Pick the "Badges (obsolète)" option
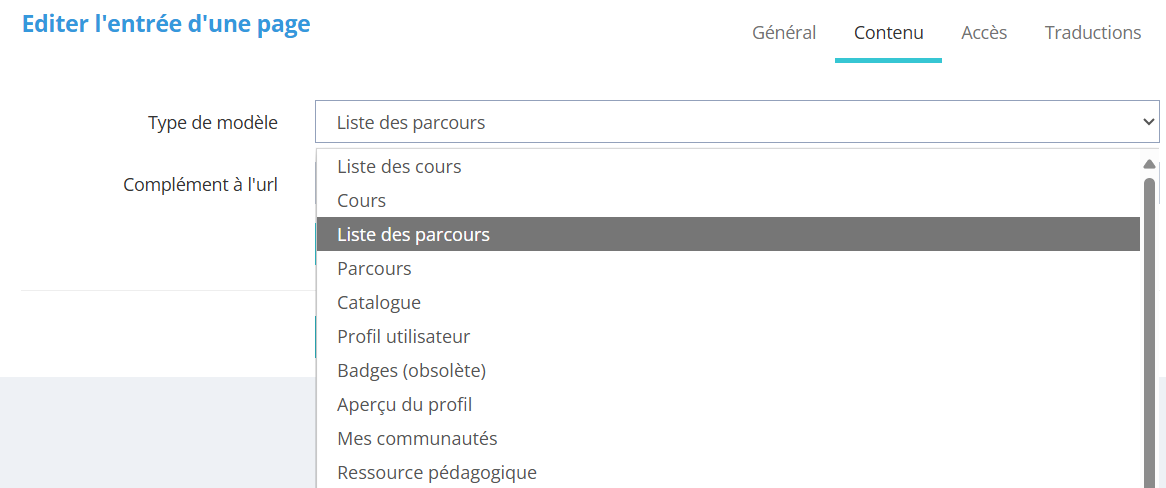The width and height of the screenshot is (1166, 488). [411, 371]
